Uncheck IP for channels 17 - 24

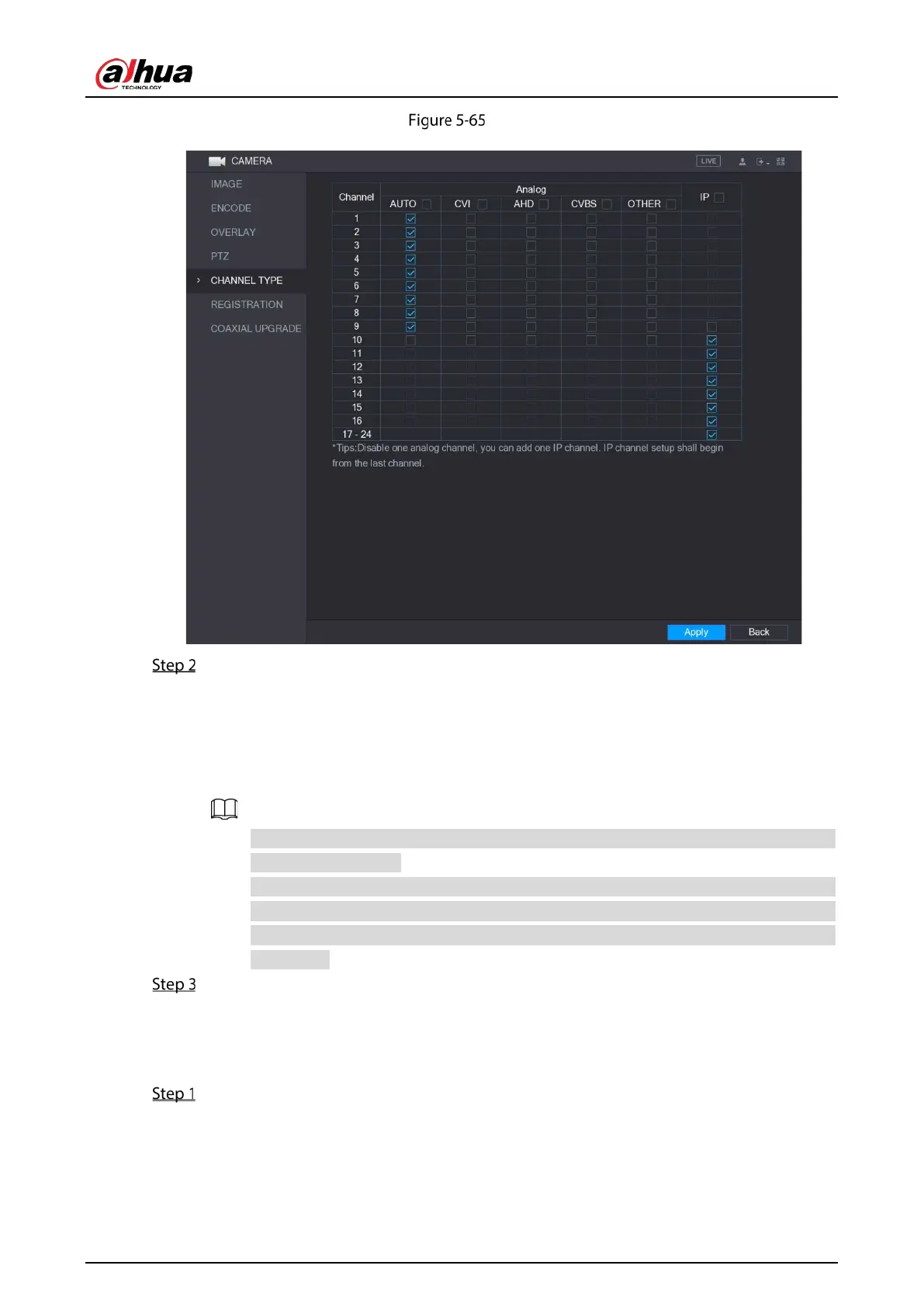(x=711, y=435)
